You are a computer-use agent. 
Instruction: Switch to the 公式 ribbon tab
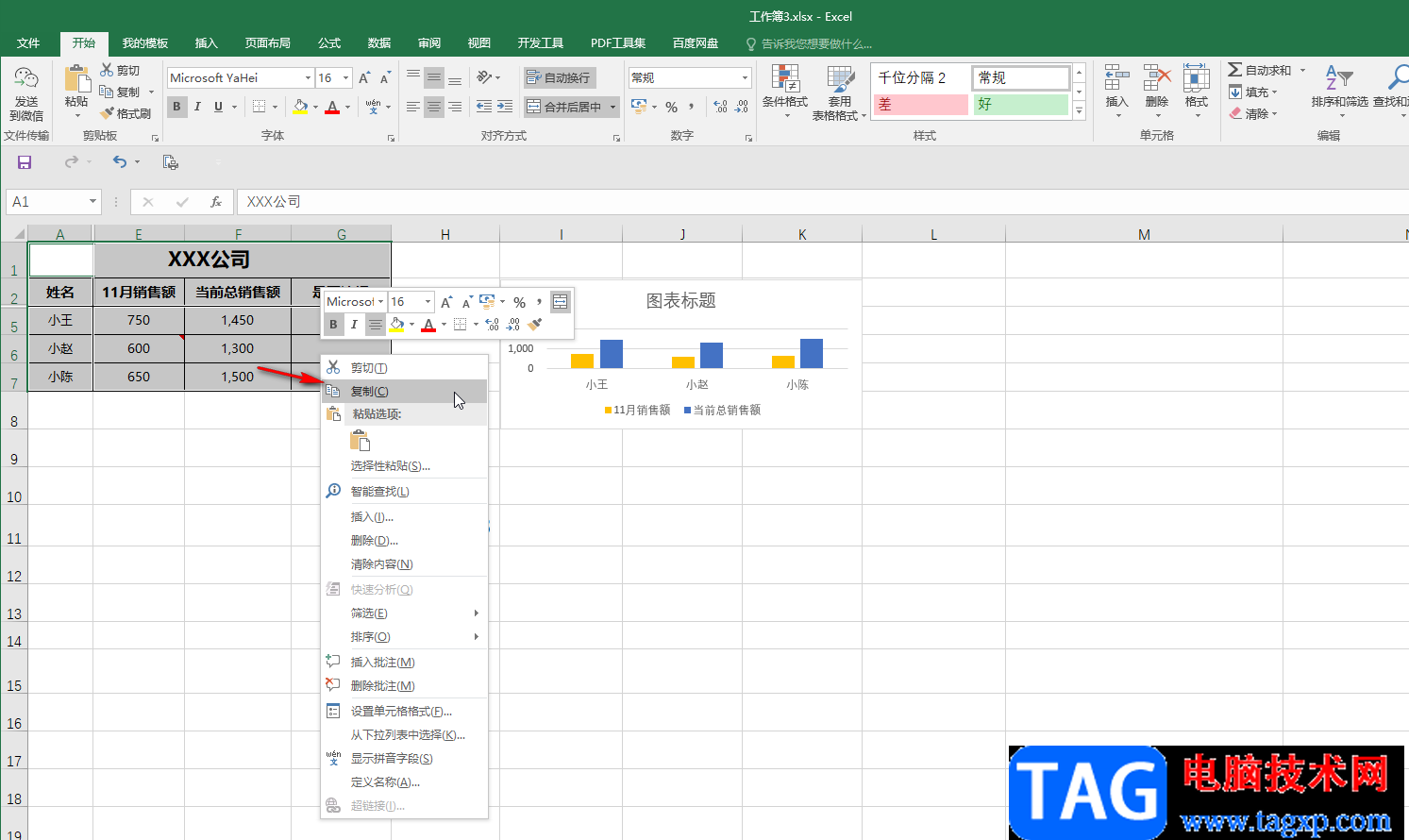329,43
